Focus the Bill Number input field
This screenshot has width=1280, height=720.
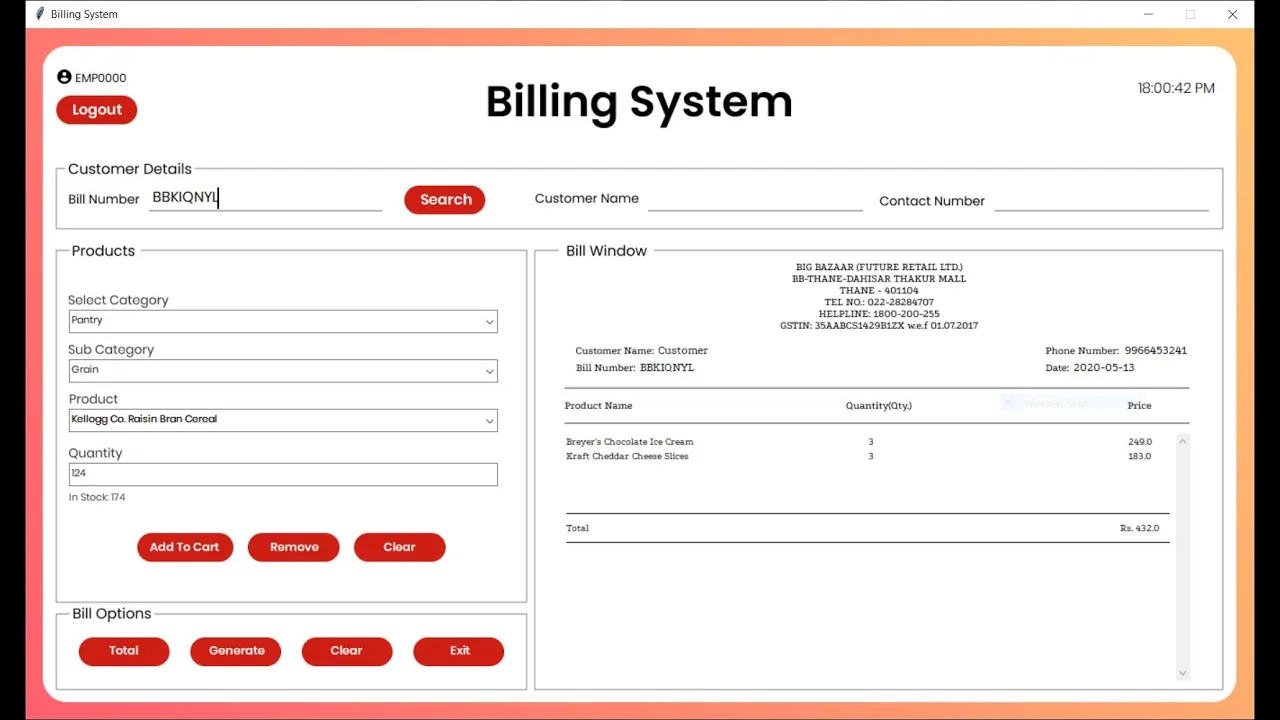coord(266,198)
